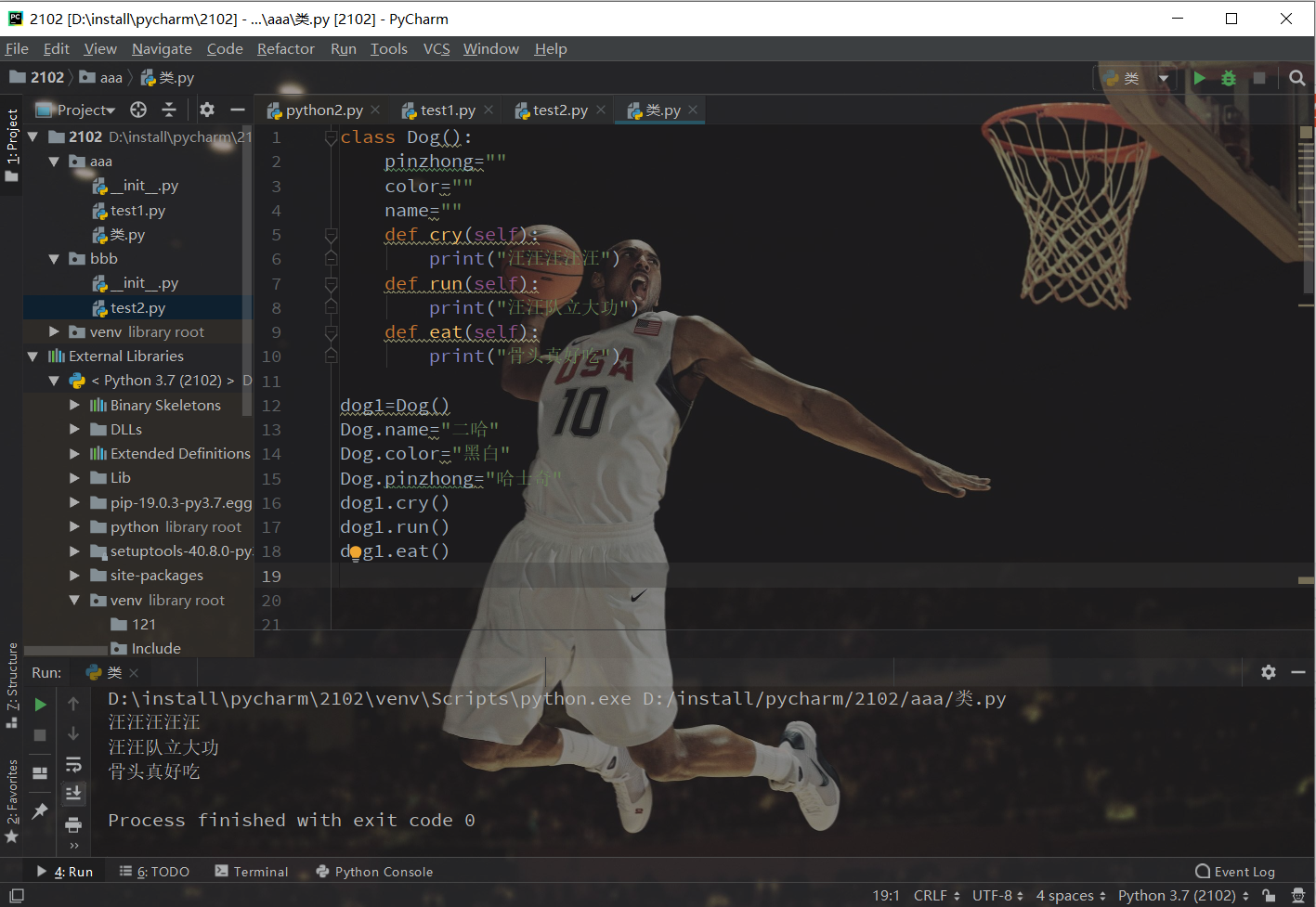
Task: Open Project view selector dropdown
Action: tap(76, 110)
